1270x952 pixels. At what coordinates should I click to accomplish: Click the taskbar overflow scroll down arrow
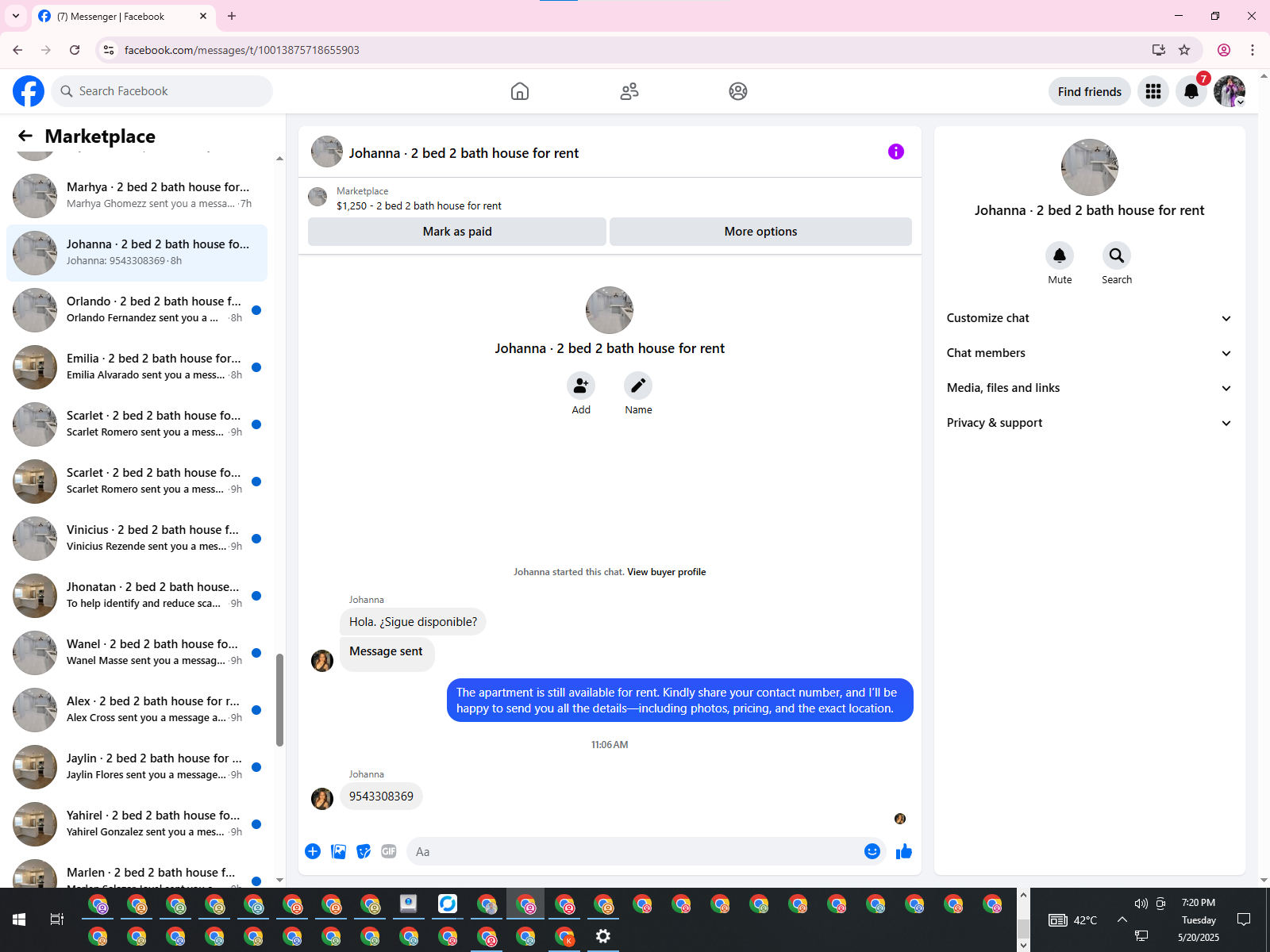(1023, 944)
